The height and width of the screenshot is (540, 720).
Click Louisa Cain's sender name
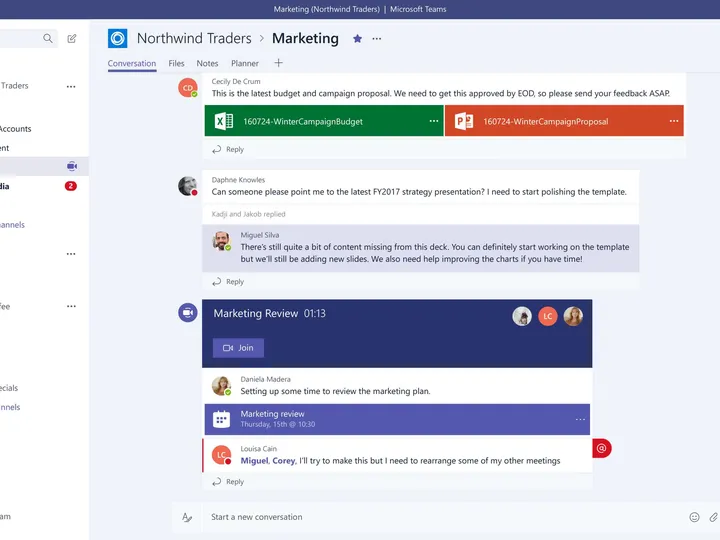(259, 449)
